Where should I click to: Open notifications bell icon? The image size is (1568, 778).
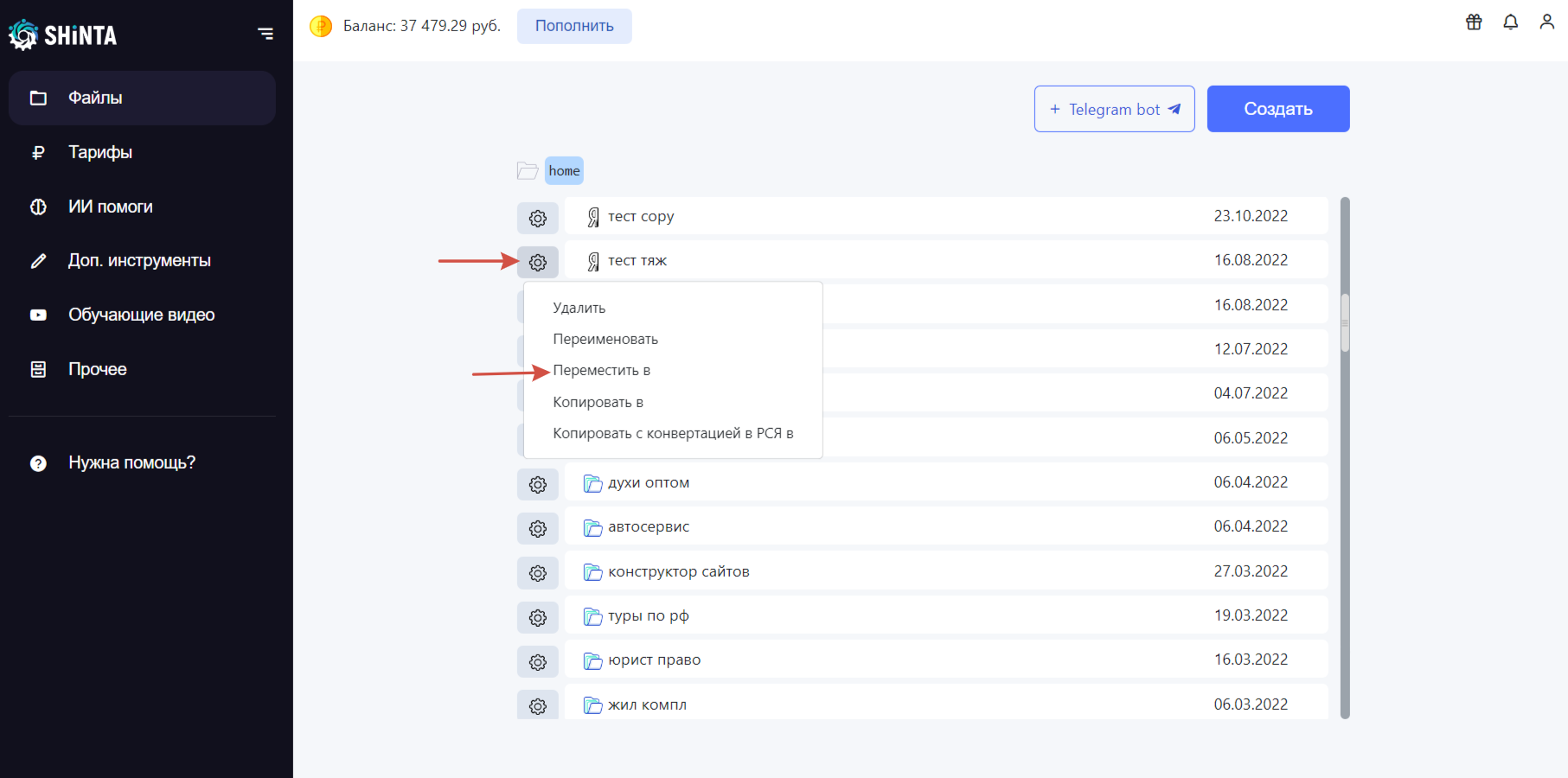1511,22
